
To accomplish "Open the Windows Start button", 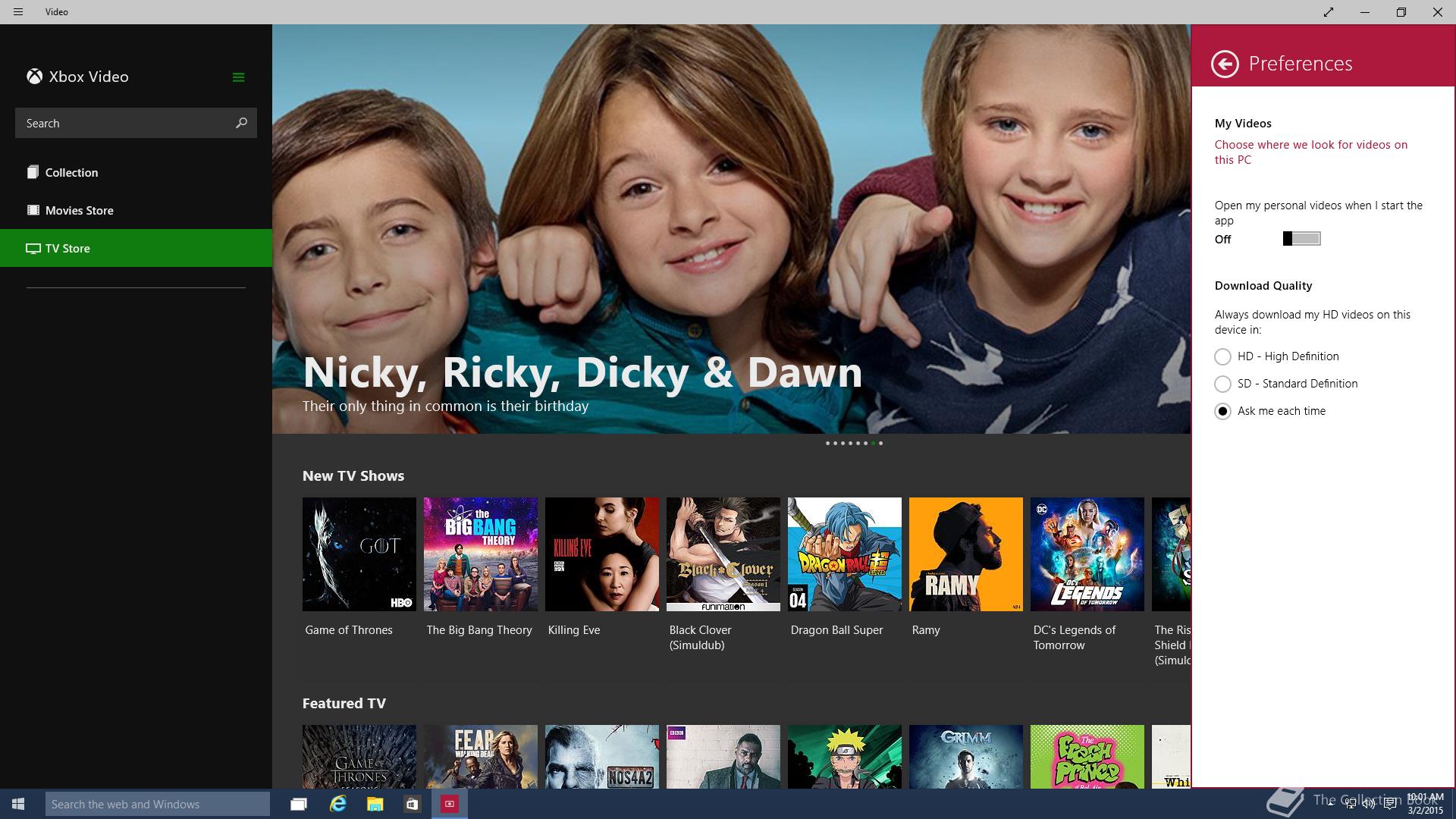I will [x=18, y=804].
